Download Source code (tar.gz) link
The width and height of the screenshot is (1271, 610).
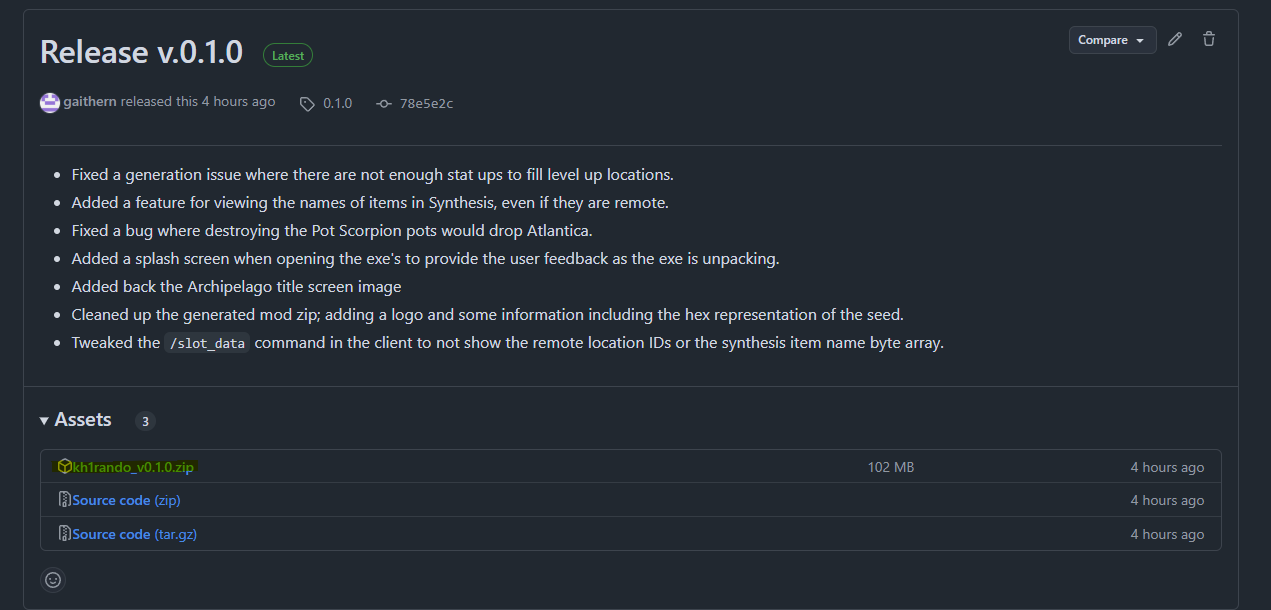(x=134, y=534)
